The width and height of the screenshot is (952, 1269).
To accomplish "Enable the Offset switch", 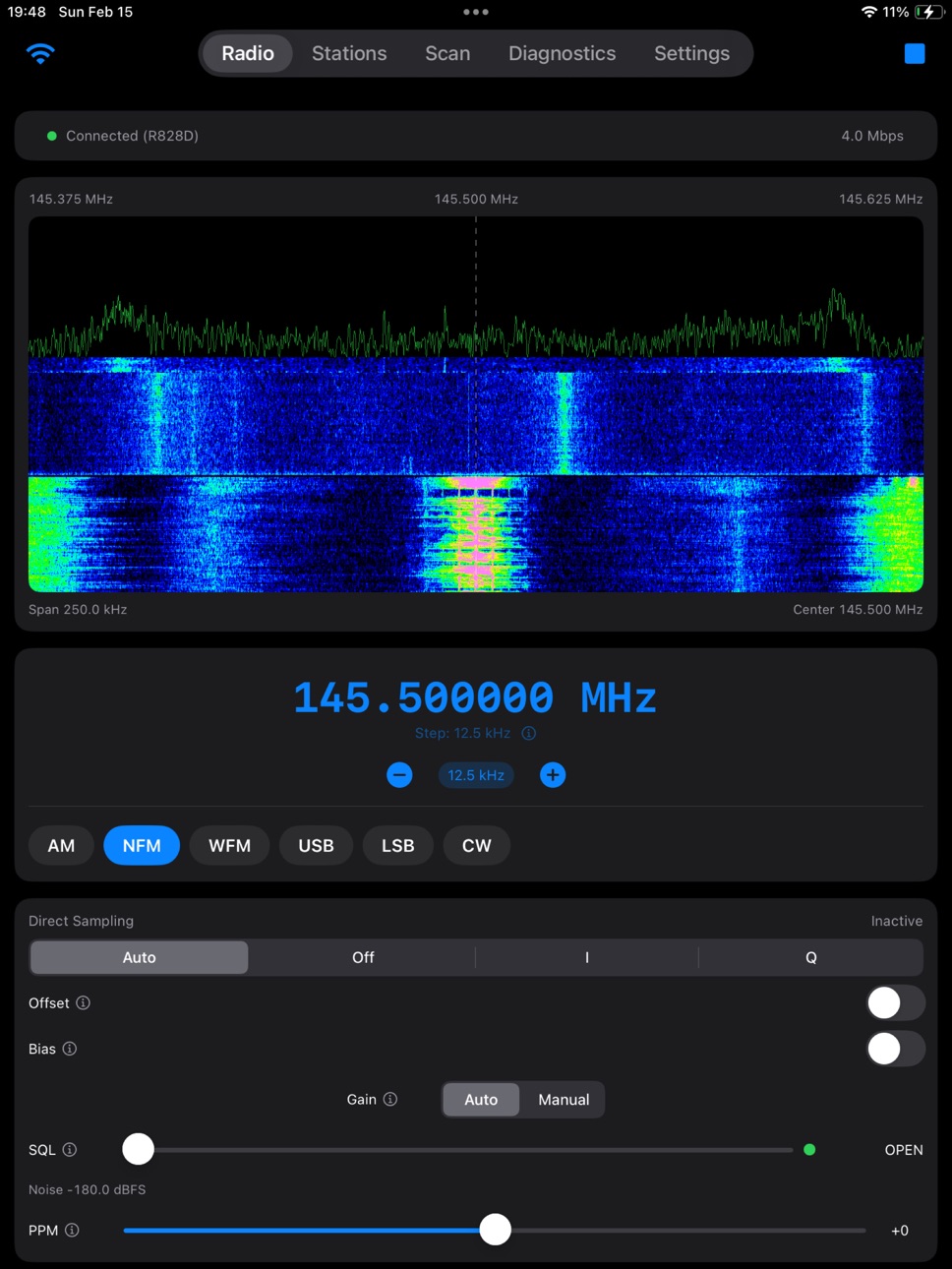I will click(895, 1002).
